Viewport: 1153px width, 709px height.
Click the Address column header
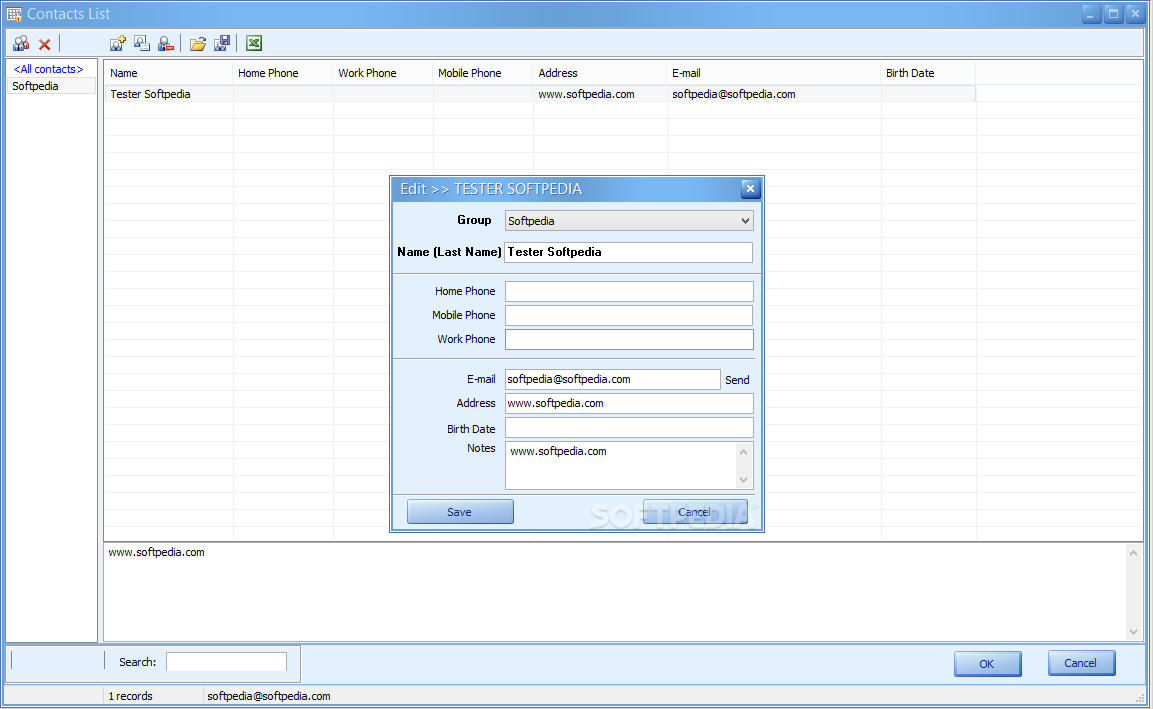coord(599,73)
